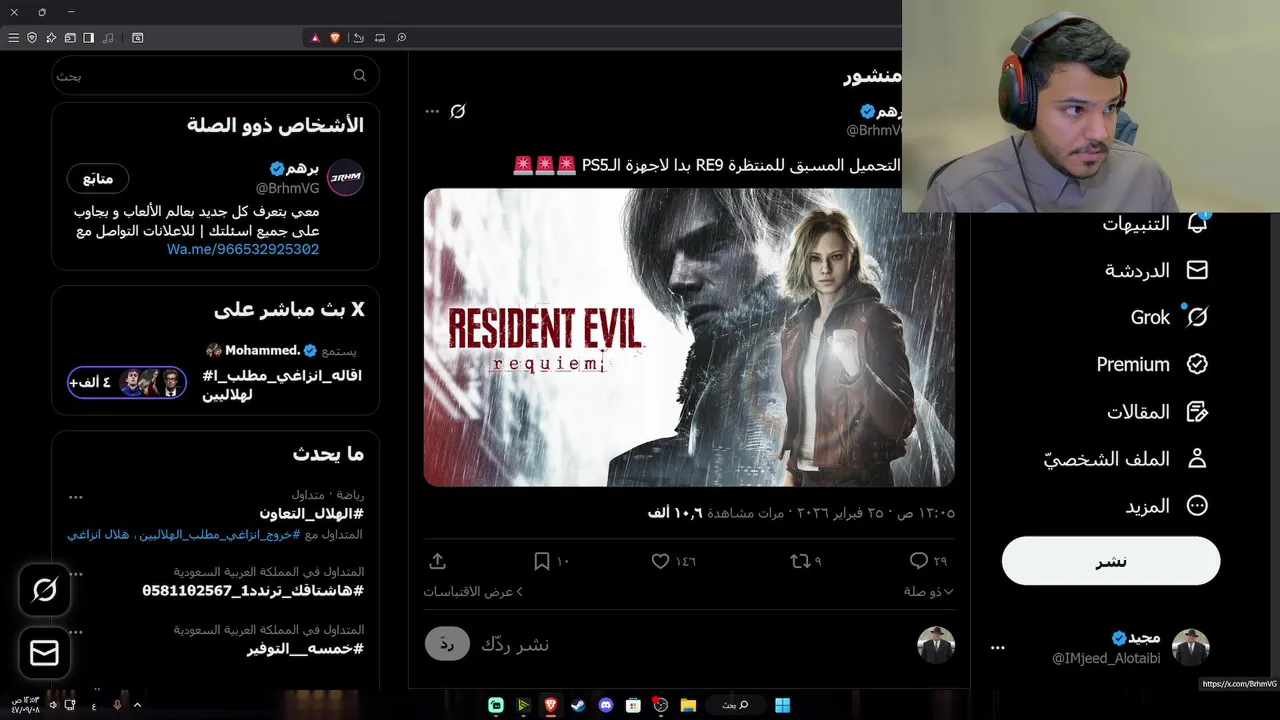Image resolution: width=1280 pixels, height=720 pixels.
Task: Open the Resident Evil Requiem image
Action: [689, 337]
